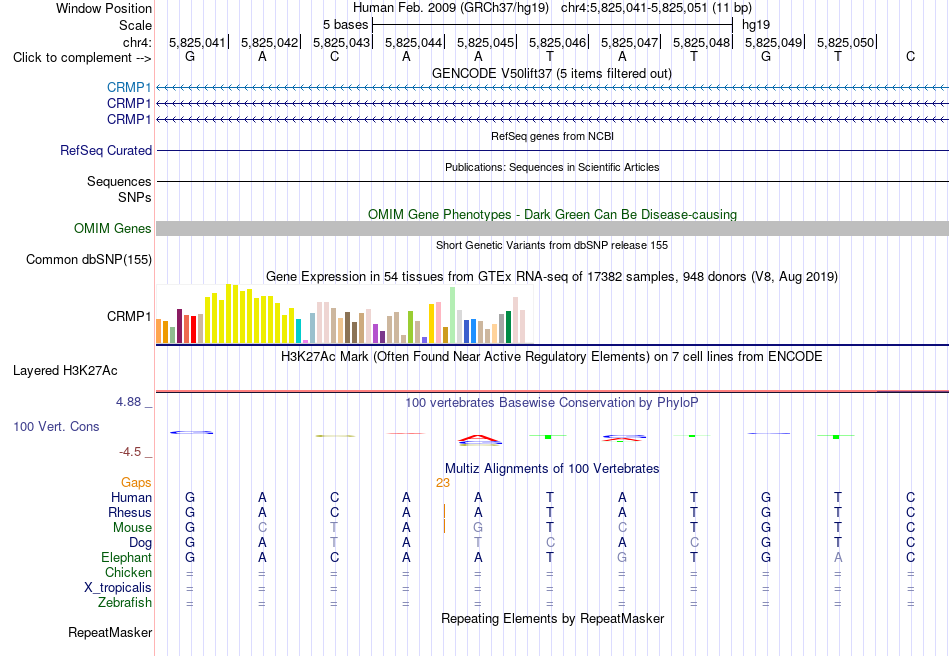Click the Publications Sequences in Scientific Articles title
950x656 pixels.
(552, 167)
